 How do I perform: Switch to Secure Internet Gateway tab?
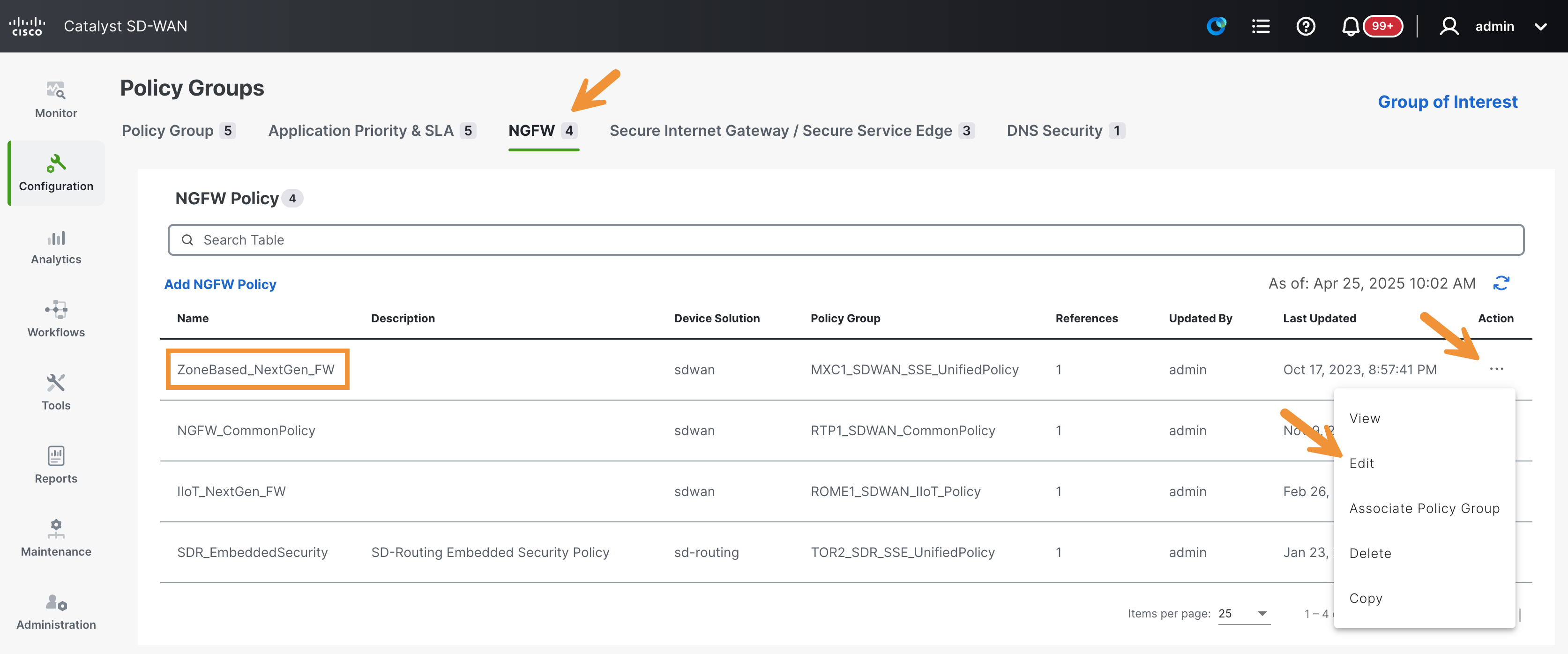(x=792, y=131)
